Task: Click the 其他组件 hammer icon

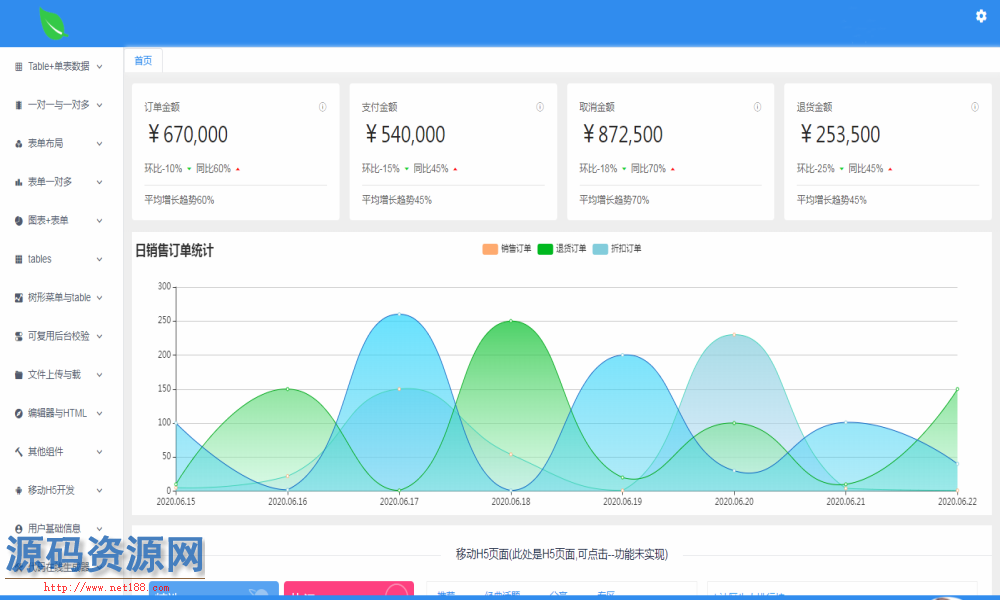Action: click(x=19, y=452)
